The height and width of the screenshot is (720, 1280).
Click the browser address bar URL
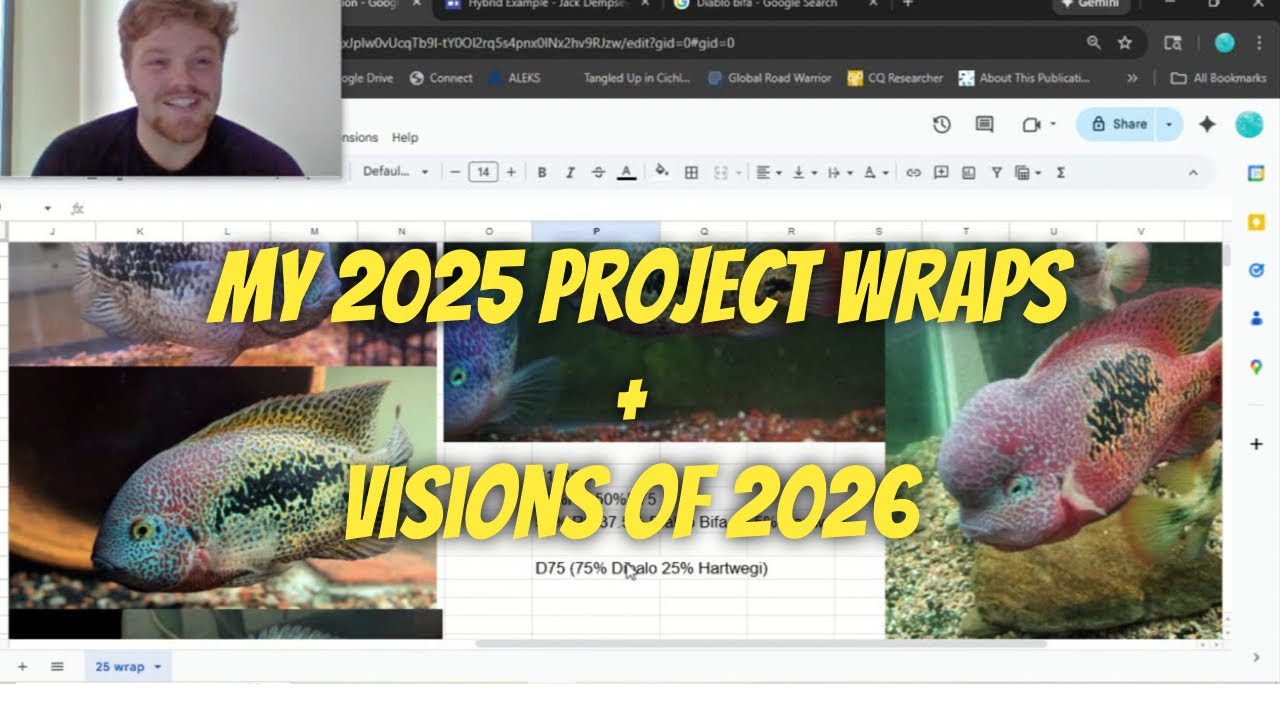point(538,43)
